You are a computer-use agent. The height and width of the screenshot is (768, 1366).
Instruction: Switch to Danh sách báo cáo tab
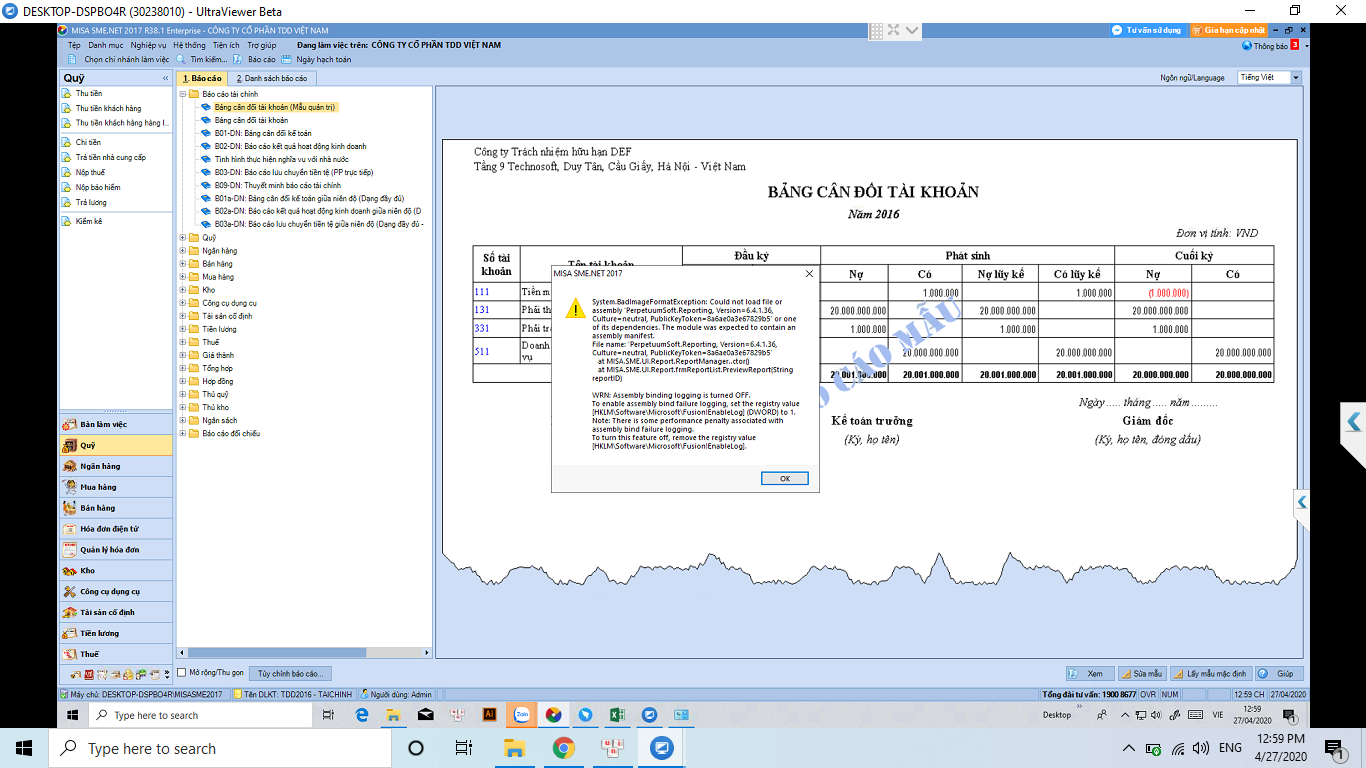tap(271, 78)
